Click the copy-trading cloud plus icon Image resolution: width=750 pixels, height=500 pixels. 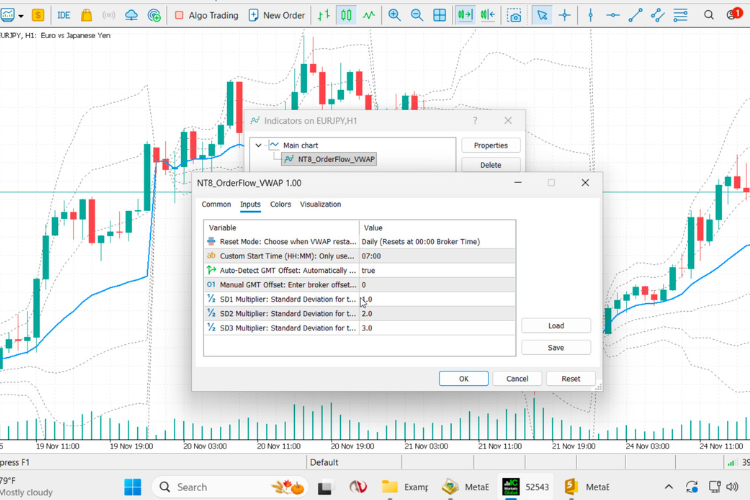pyautogui.click(x=154, y=15)
